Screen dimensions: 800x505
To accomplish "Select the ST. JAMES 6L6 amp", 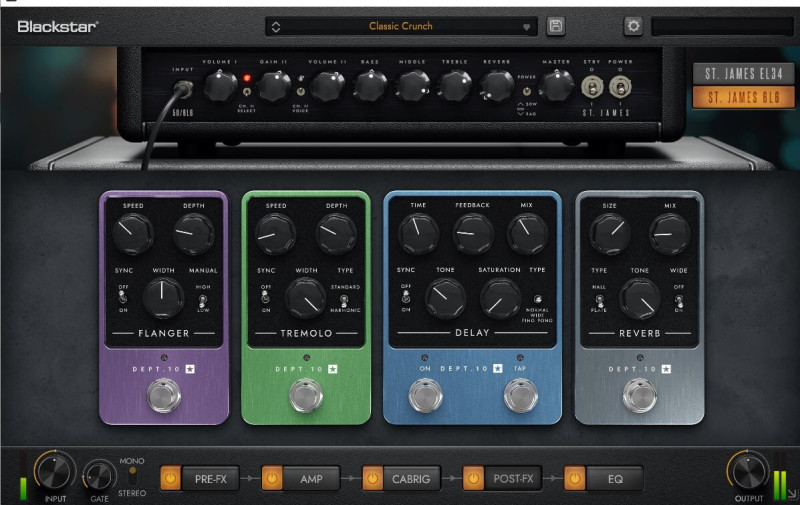I will pyautogui.click(x=743, y=97).
